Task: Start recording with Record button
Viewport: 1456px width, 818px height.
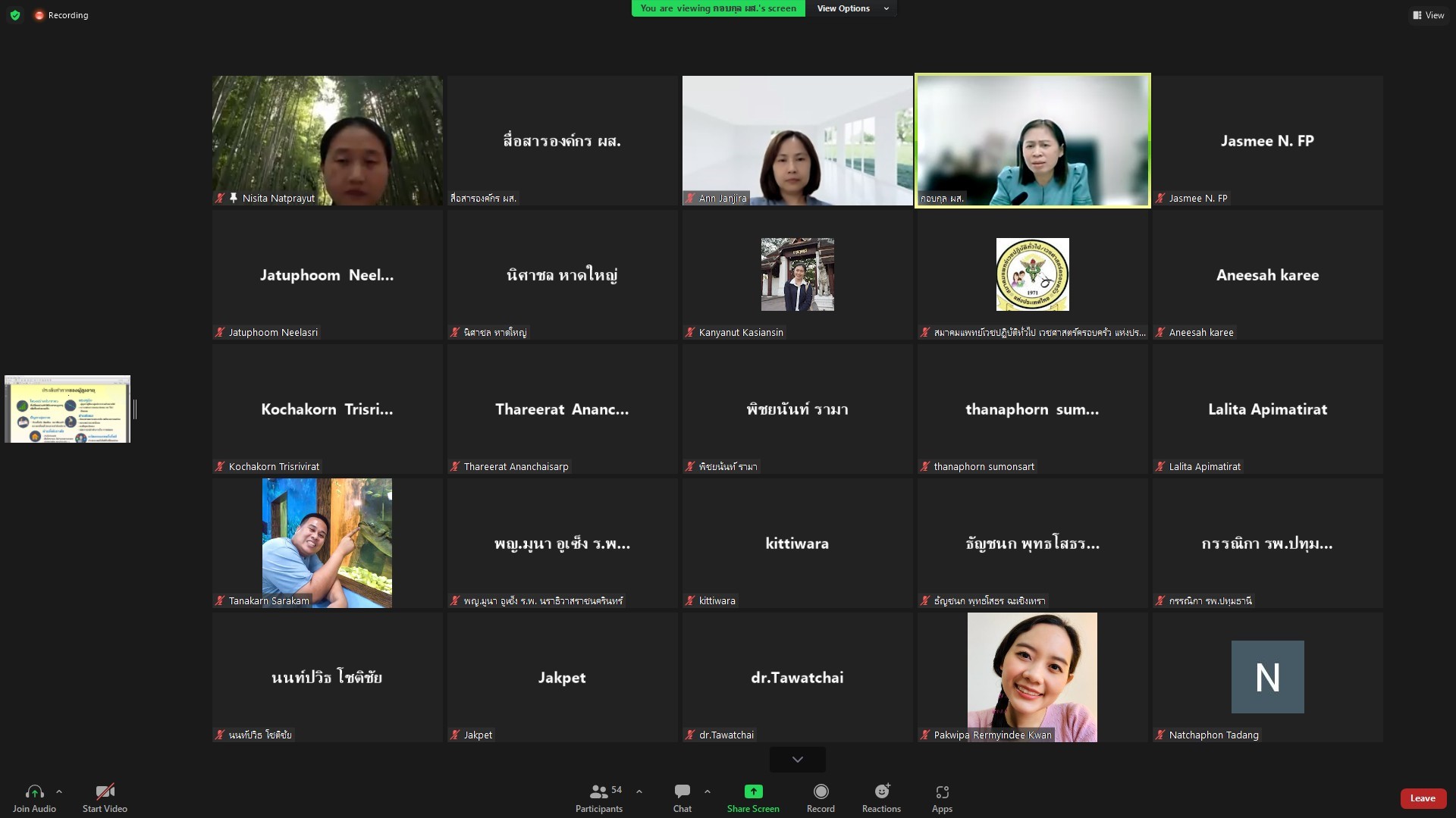Action: click(x=821, y=798)
